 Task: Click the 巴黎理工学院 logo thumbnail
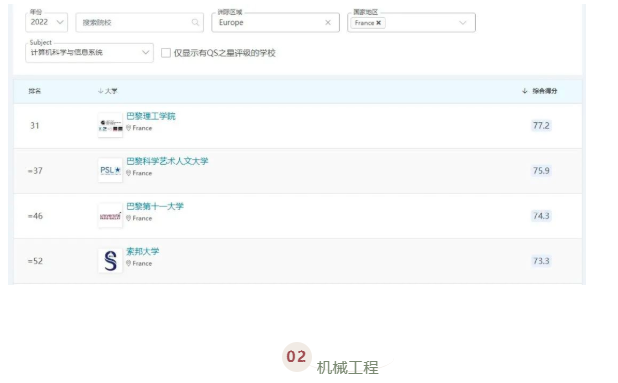pyautogui.click(x=110, y=125)
